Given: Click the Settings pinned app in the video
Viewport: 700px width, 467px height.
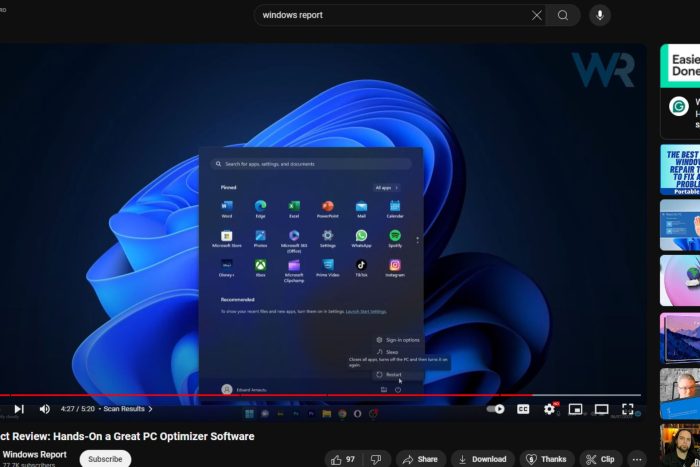Looking at the screenshot, I should pos(328,238).
